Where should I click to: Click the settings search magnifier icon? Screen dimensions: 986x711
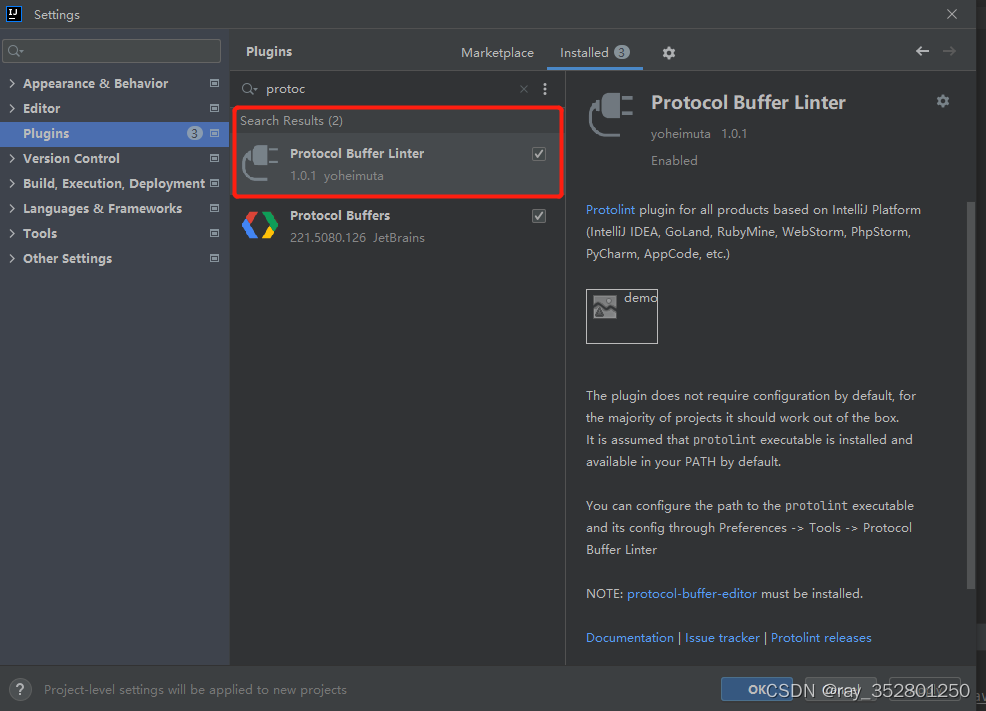(16, 51)
